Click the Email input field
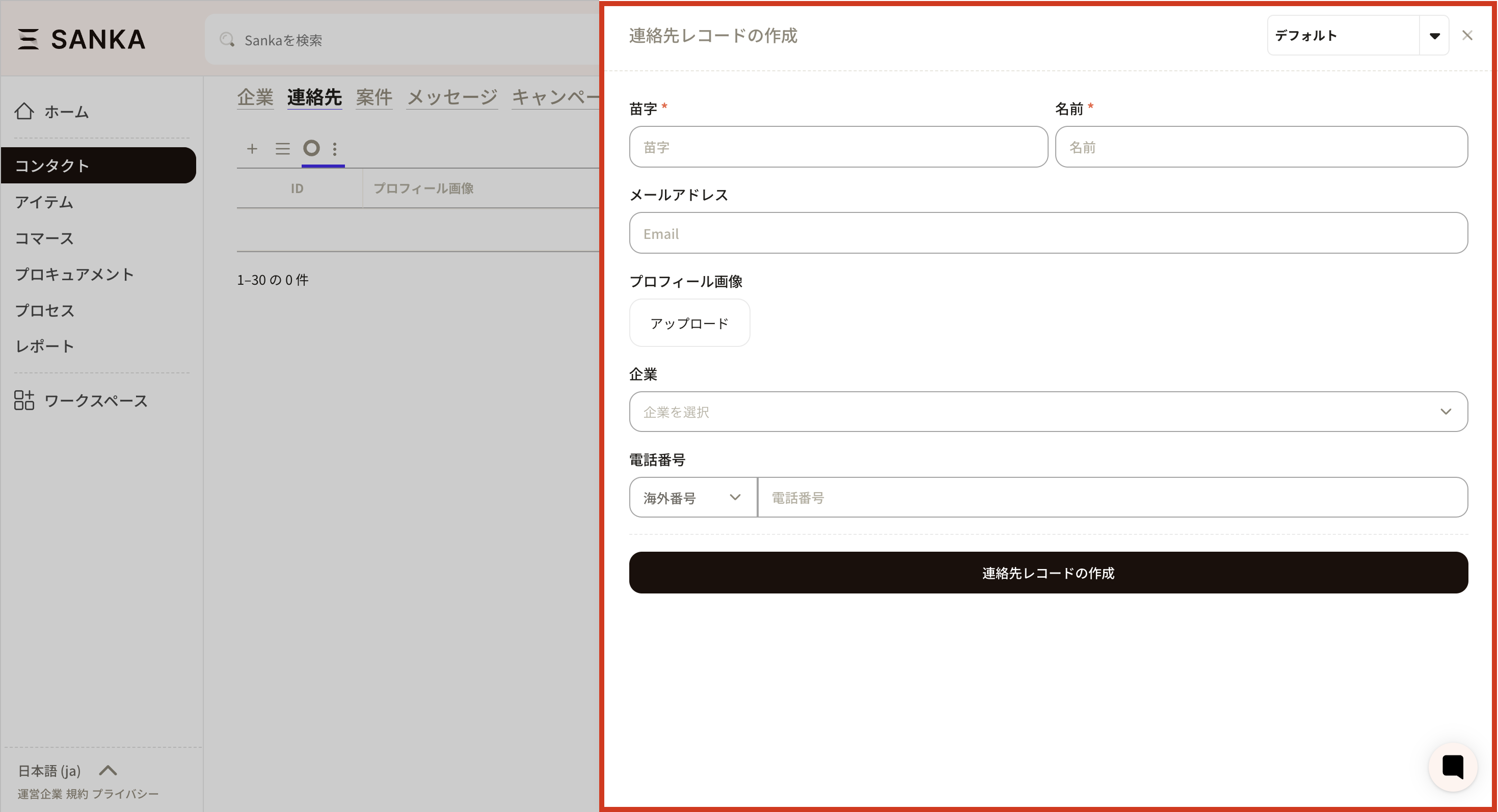The width and height of the screenshot is (1498, 812). [x=1048, y=233]
